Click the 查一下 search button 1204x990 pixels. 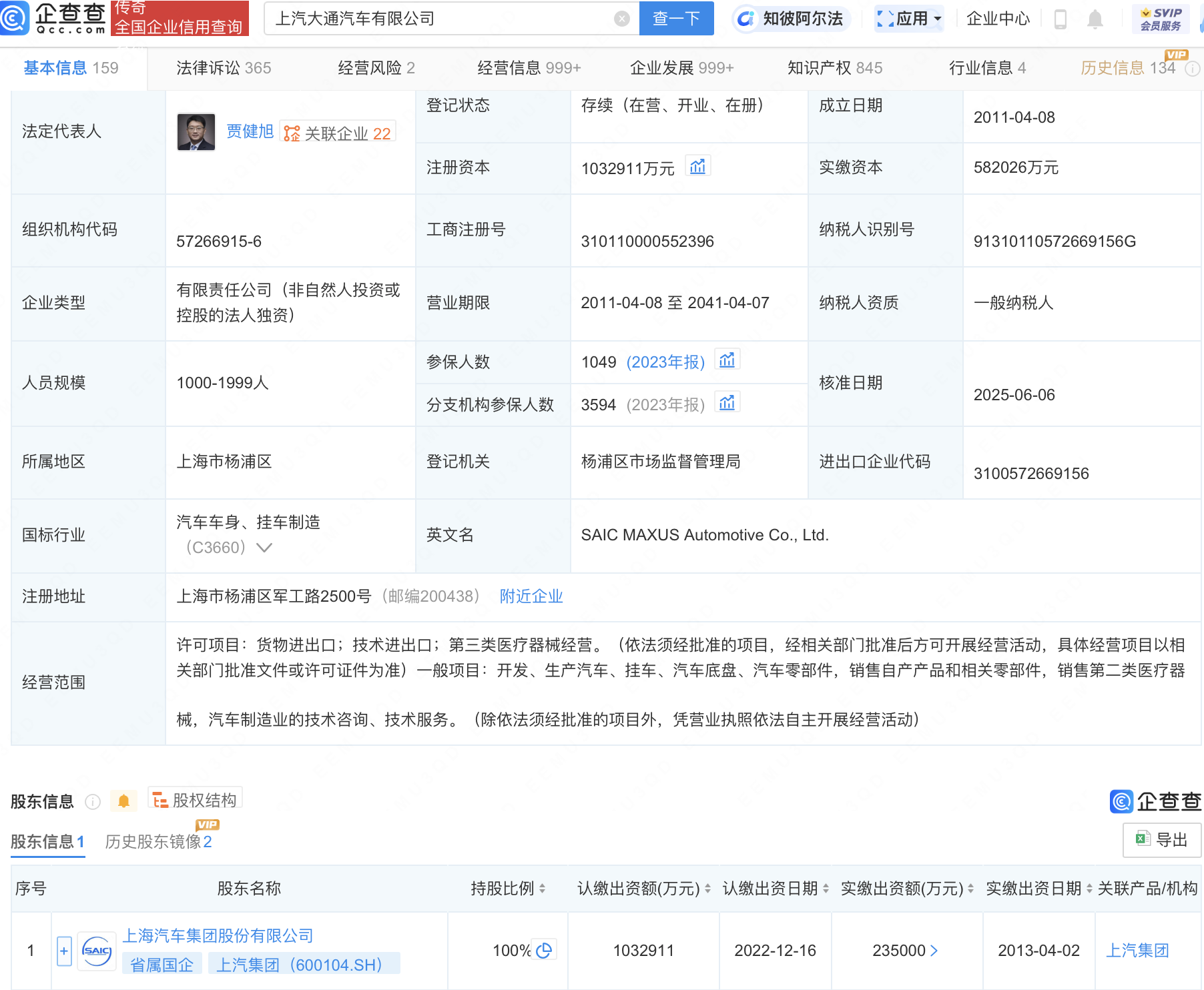tap(676, 18)
